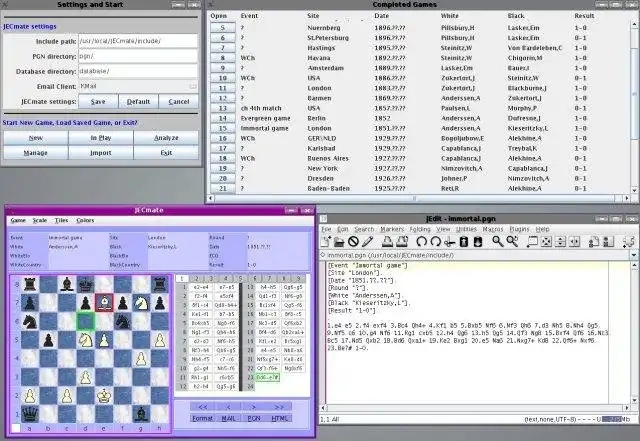Open the Markers menu in jEdit
This screenshot has height=441, width=640.
pos(392,229)
